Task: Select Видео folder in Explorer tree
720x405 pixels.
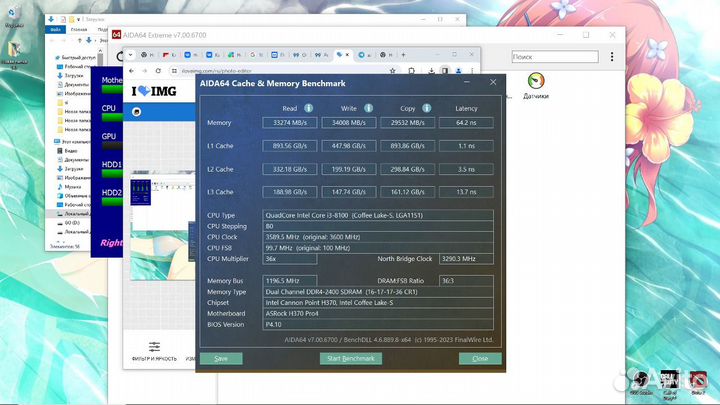Action: tap(71, 150)
